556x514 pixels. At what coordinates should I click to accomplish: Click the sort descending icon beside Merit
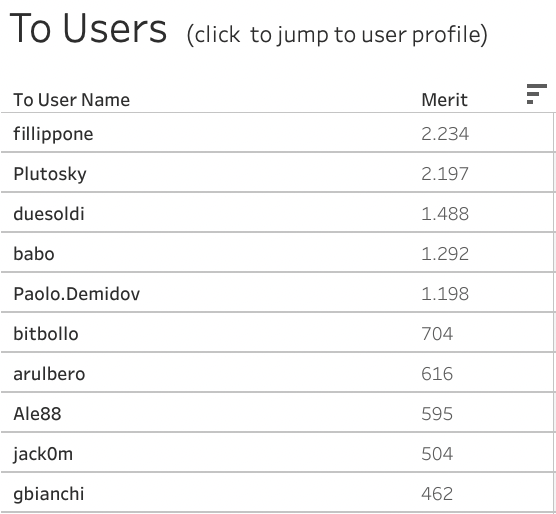[536, 94]
